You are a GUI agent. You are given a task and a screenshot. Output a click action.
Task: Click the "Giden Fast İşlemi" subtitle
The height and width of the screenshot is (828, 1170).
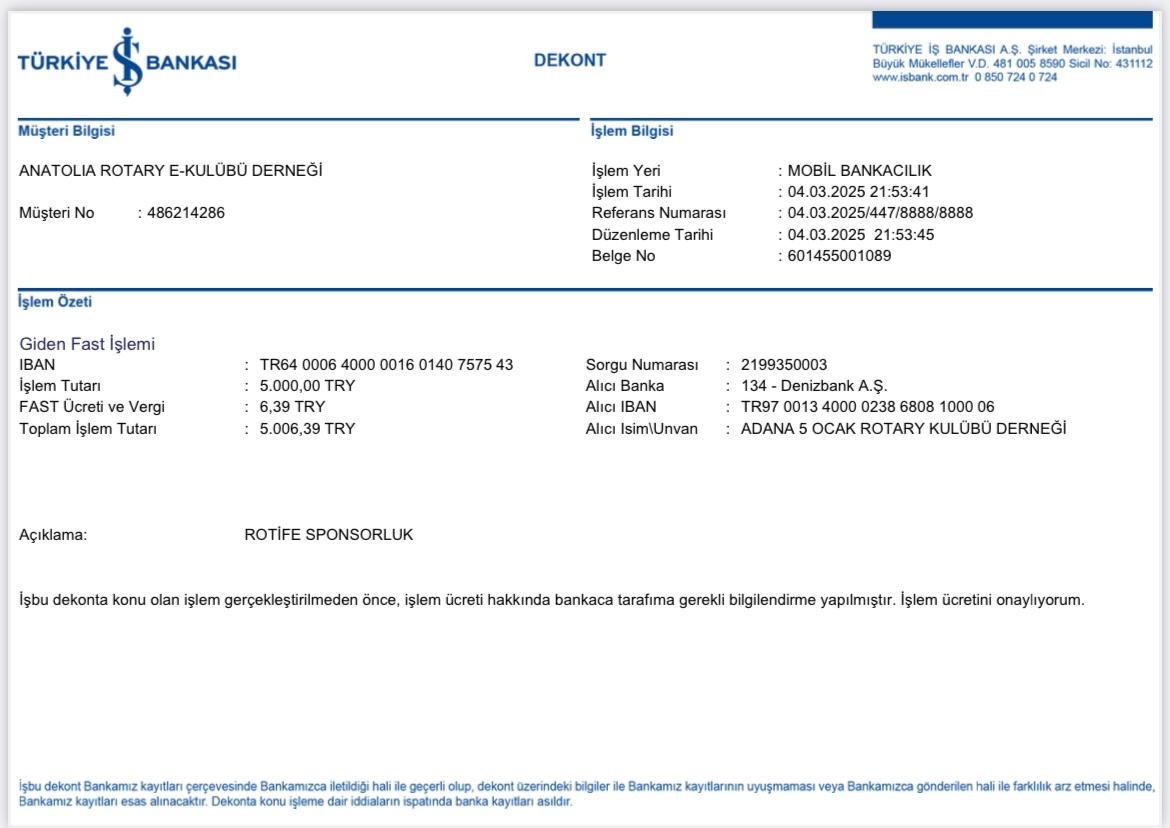(87, 344)
